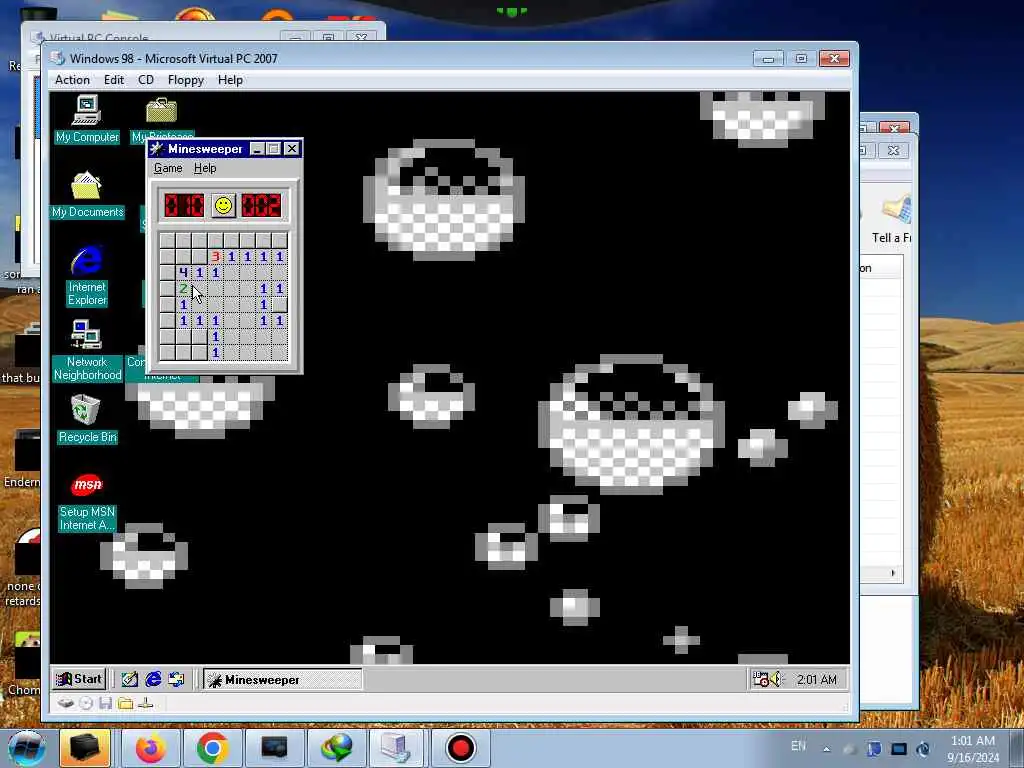This screenshot has height=768, width=1024.
Task: Open the Edit menu in Virtual PC
Action: pyautogui.click(x=114, y=80)
